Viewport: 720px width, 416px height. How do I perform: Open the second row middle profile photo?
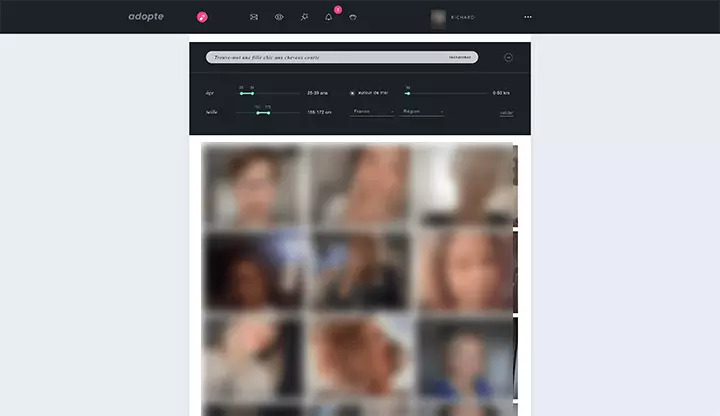[x=360, y=271]
